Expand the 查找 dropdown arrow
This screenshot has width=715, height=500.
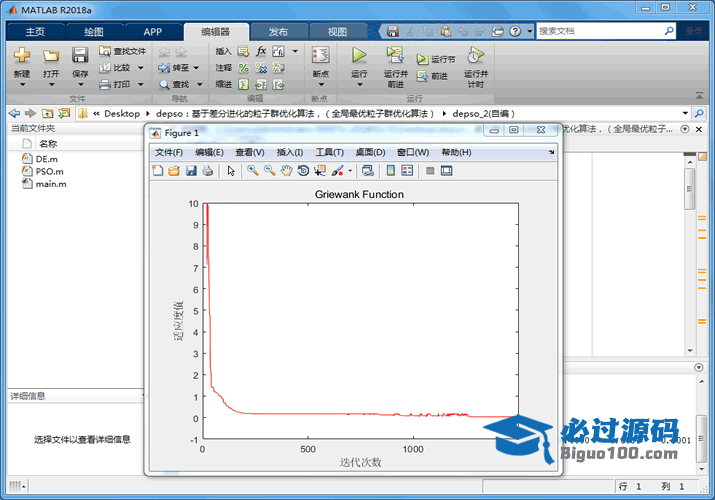[199, 84]
